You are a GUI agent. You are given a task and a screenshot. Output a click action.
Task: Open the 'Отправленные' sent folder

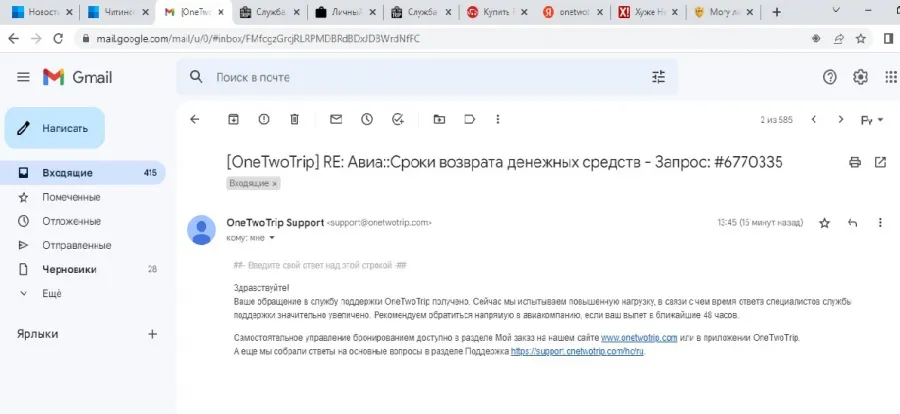76,245
